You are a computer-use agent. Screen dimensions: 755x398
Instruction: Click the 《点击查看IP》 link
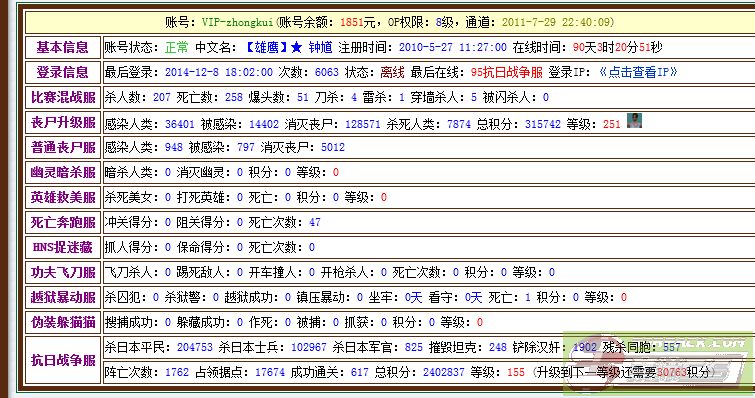pos(638,72)
